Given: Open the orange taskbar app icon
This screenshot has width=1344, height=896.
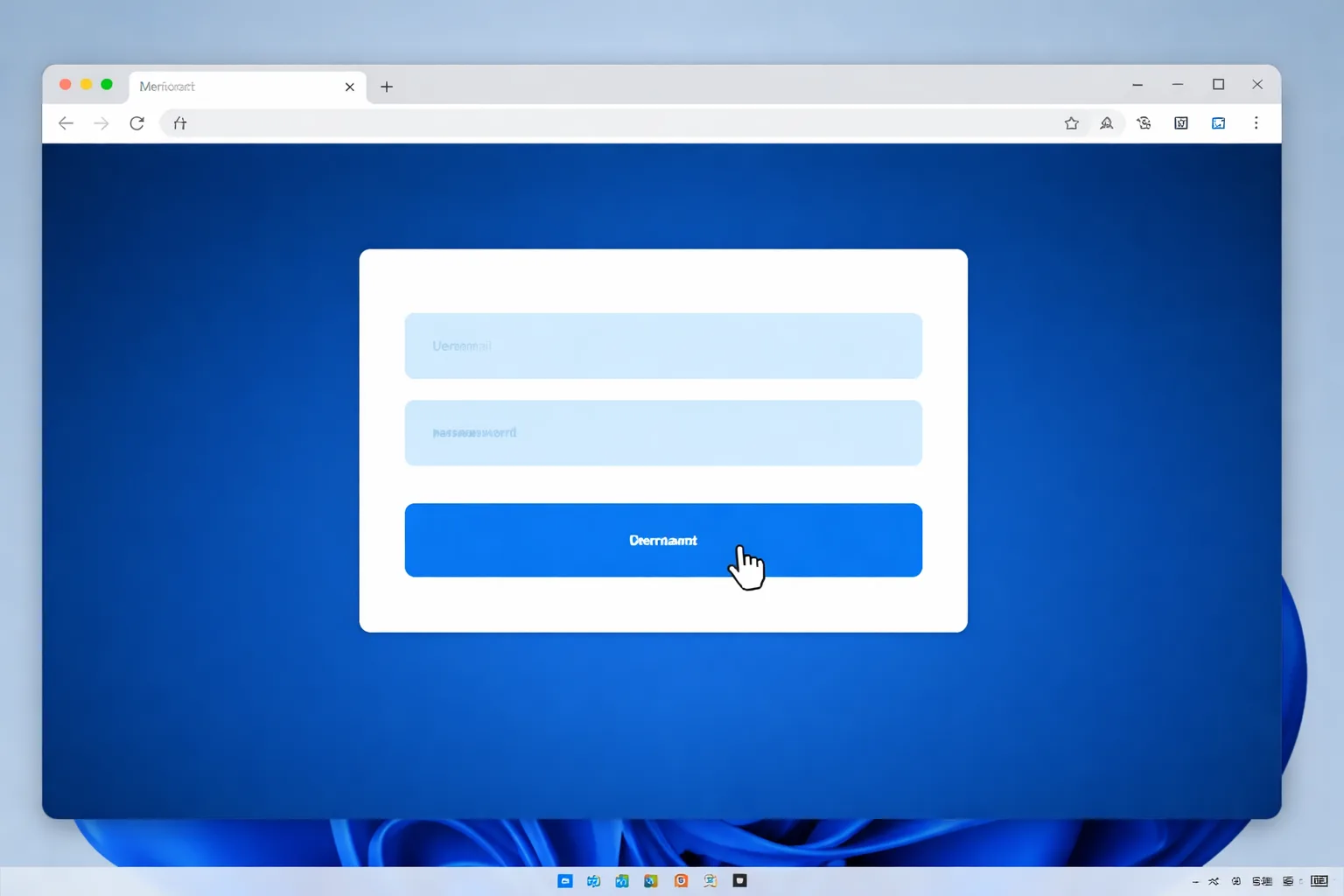Looking at the screenshot, I should [681, 881].
